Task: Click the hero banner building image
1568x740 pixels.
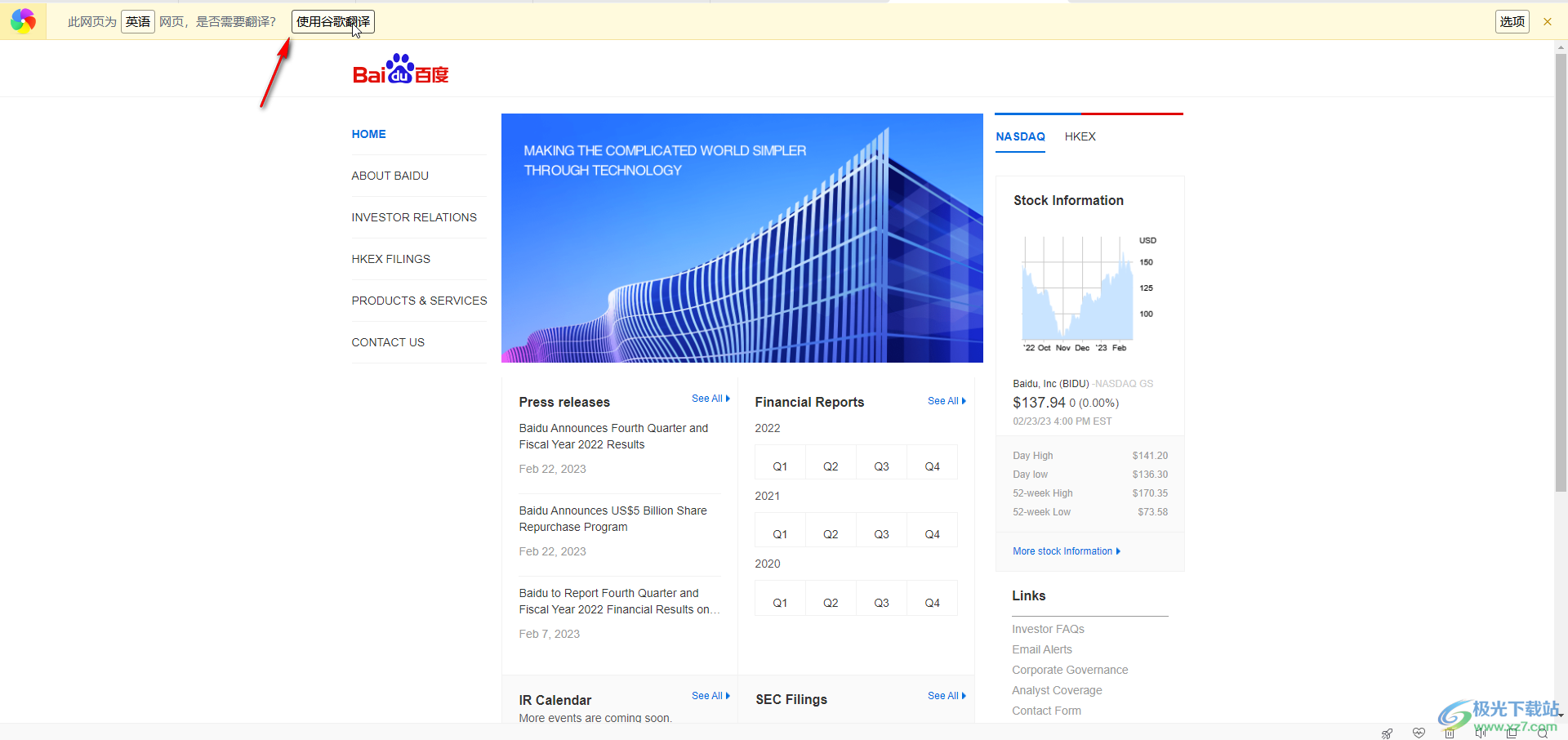Action: click(x=742, y=238)
